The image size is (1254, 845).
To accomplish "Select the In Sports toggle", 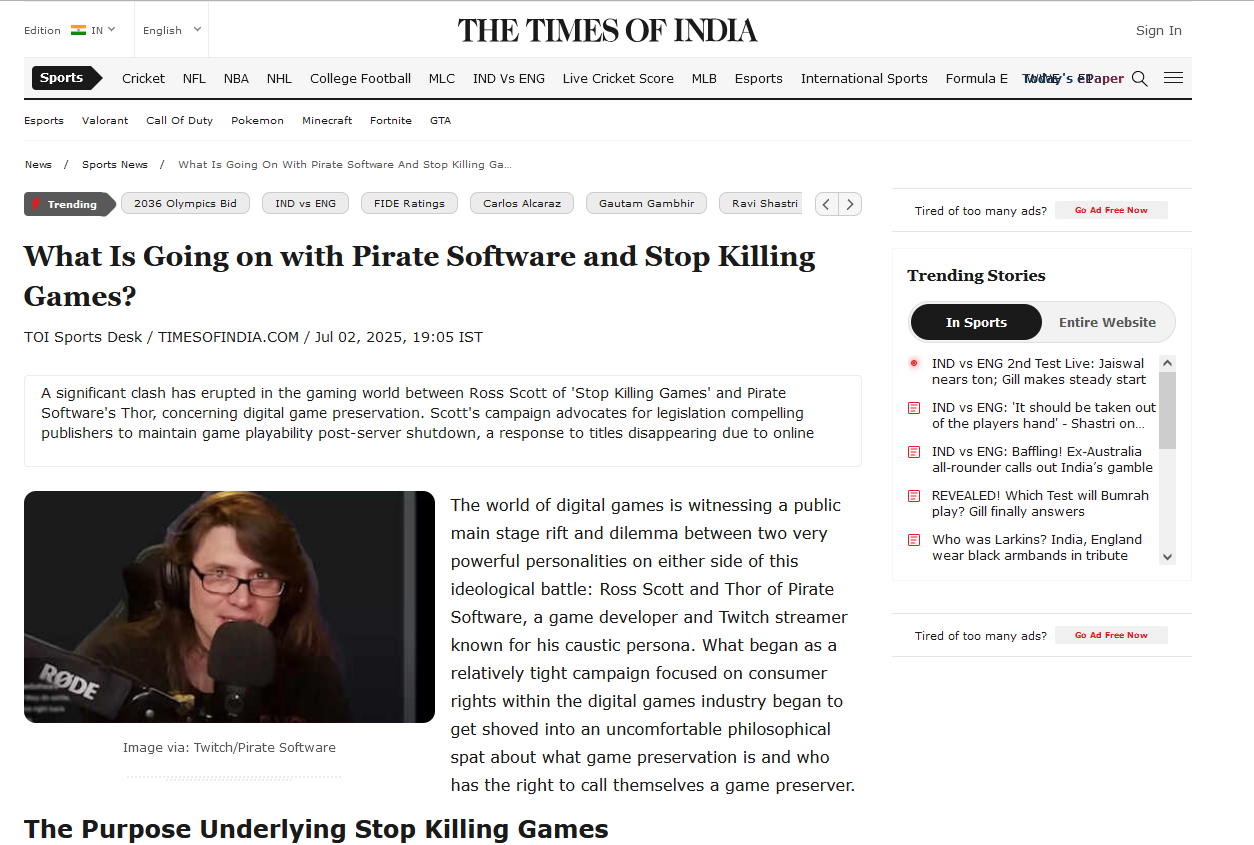I will tap(976, 322).
